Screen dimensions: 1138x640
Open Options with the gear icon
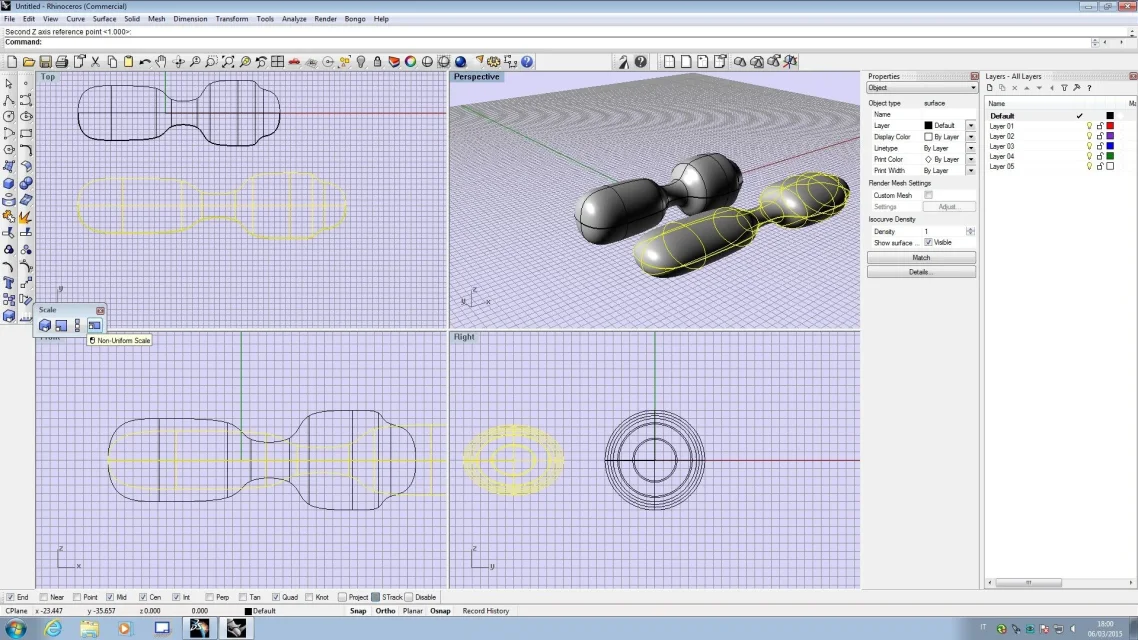tap(494, 62)
